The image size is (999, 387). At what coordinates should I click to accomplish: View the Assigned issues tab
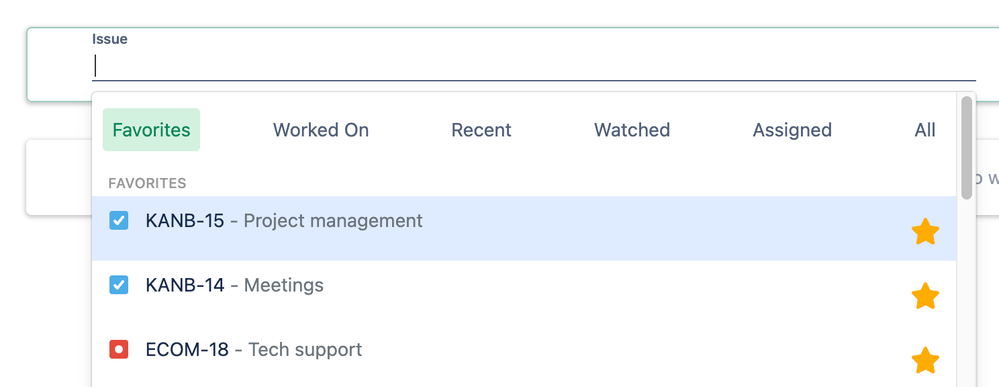(792, 129)
